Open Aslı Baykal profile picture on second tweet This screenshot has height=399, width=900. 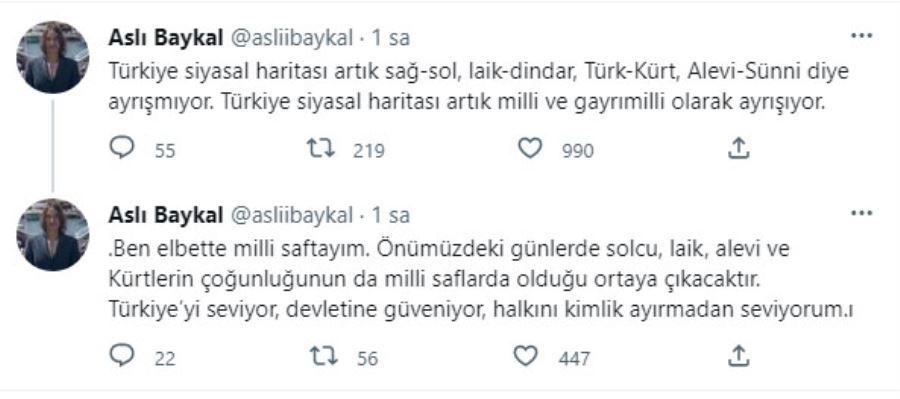pyautogui.click(x=53, y=235)
